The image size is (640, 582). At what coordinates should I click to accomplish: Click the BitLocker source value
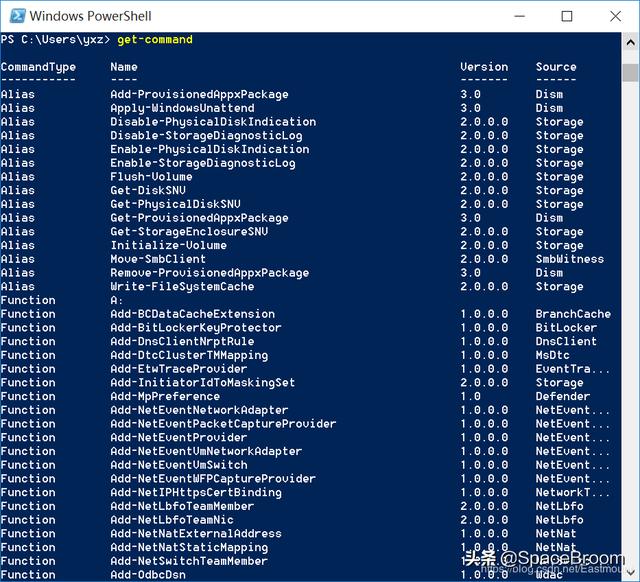click(566, 328)
